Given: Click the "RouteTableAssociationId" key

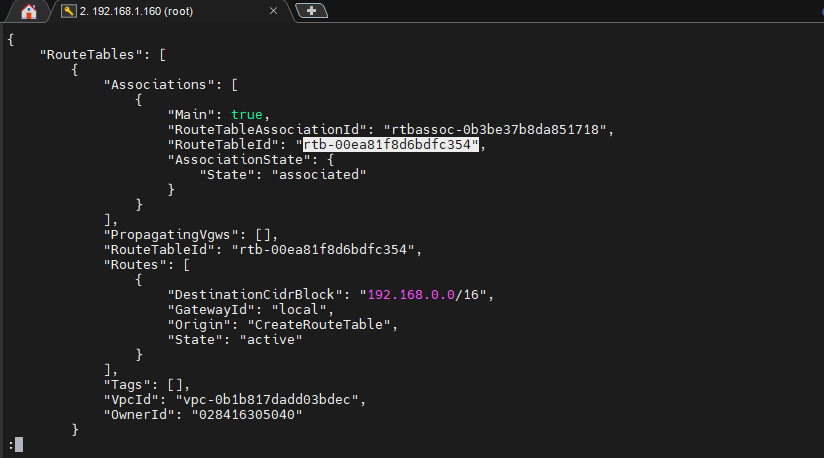Looking at the screenshot, I should tap(266, 130).
